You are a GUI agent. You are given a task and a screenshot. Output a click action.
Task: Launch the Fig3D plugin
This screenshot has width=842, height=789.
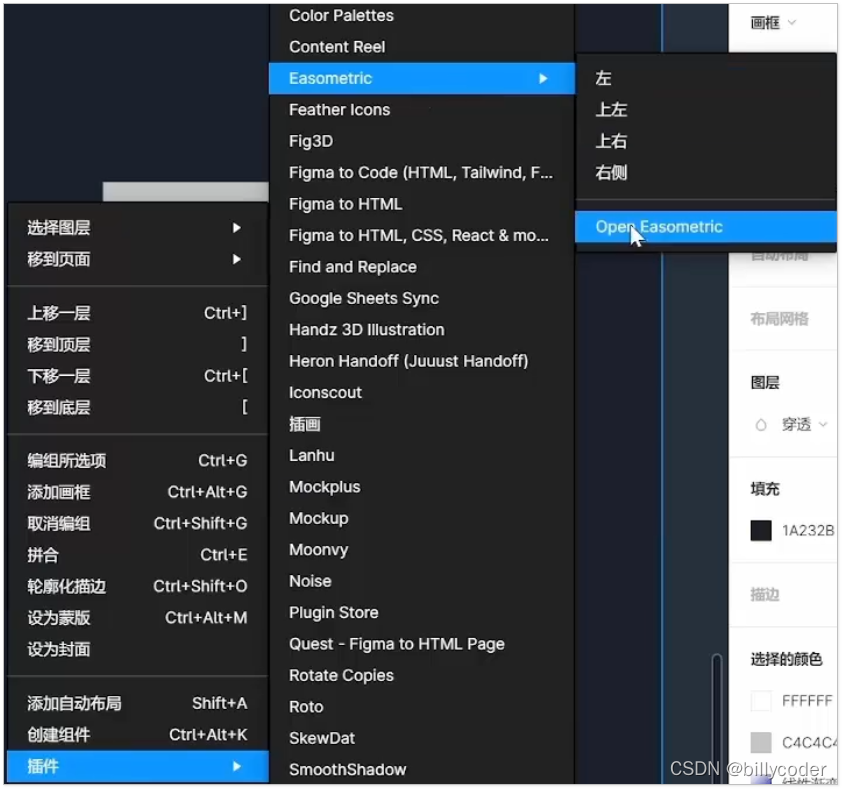tap(422, 141)
